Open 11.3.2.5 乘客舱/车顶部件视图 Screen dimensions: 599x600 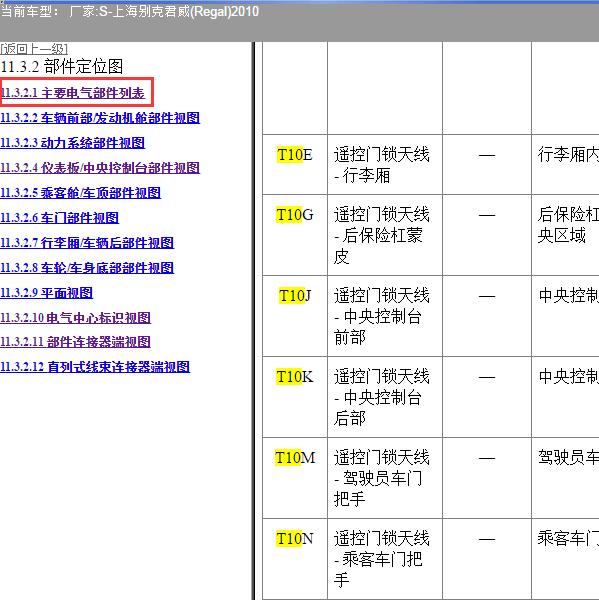click(80, 192)
